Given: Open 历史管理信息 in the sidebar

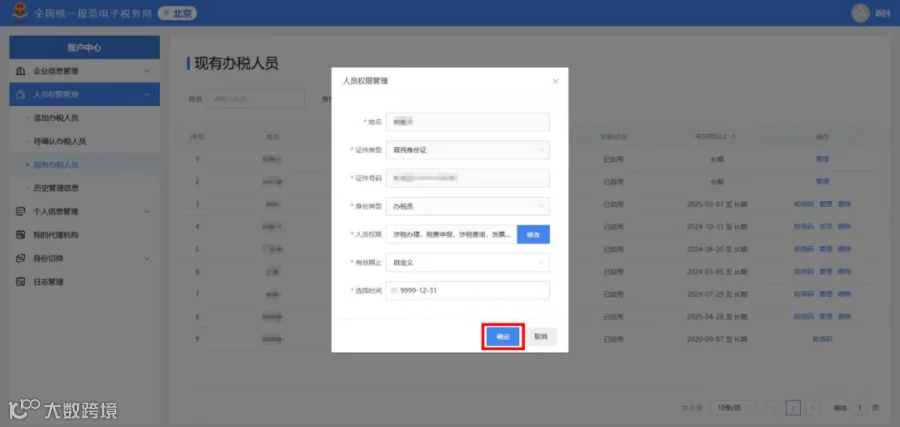Looking at the screenshot, I should click(x=56, y=188).
